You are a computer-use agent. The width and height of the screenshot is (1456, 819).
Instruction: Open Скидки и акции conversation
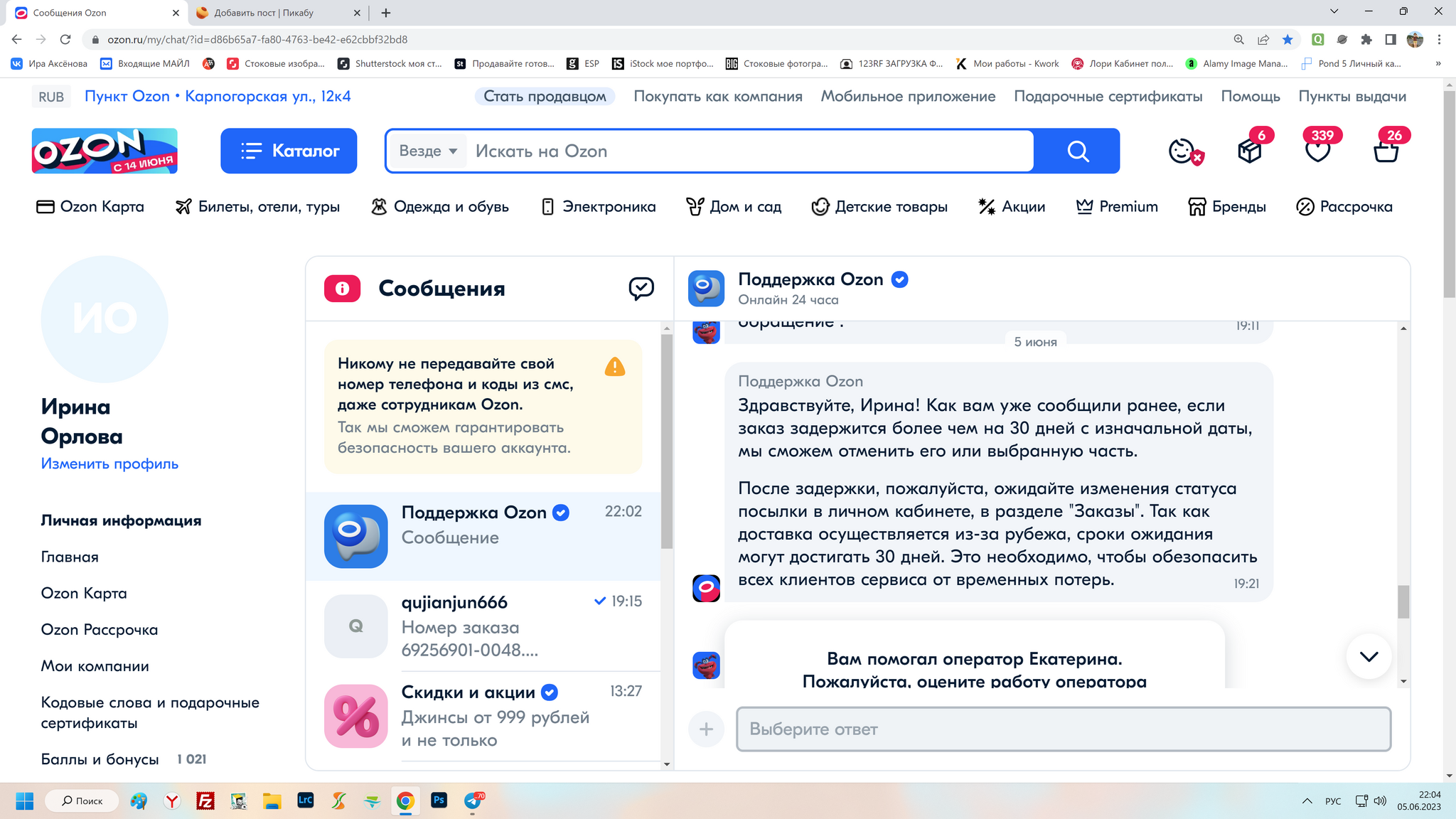click(x=483, y=716)
